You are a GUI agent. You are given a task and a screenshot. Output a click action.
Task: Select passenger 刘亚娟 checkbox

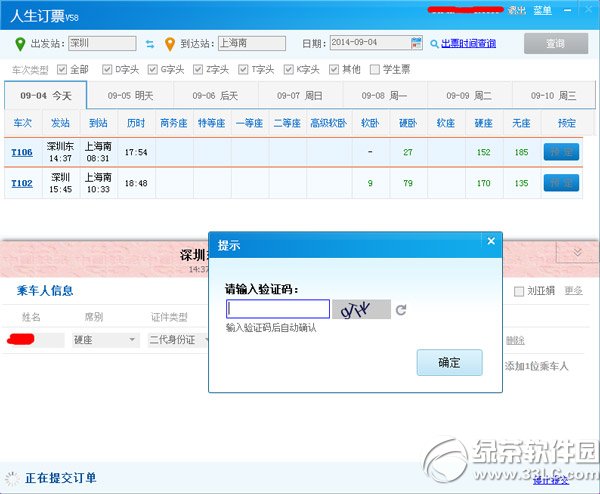(518, 291)
